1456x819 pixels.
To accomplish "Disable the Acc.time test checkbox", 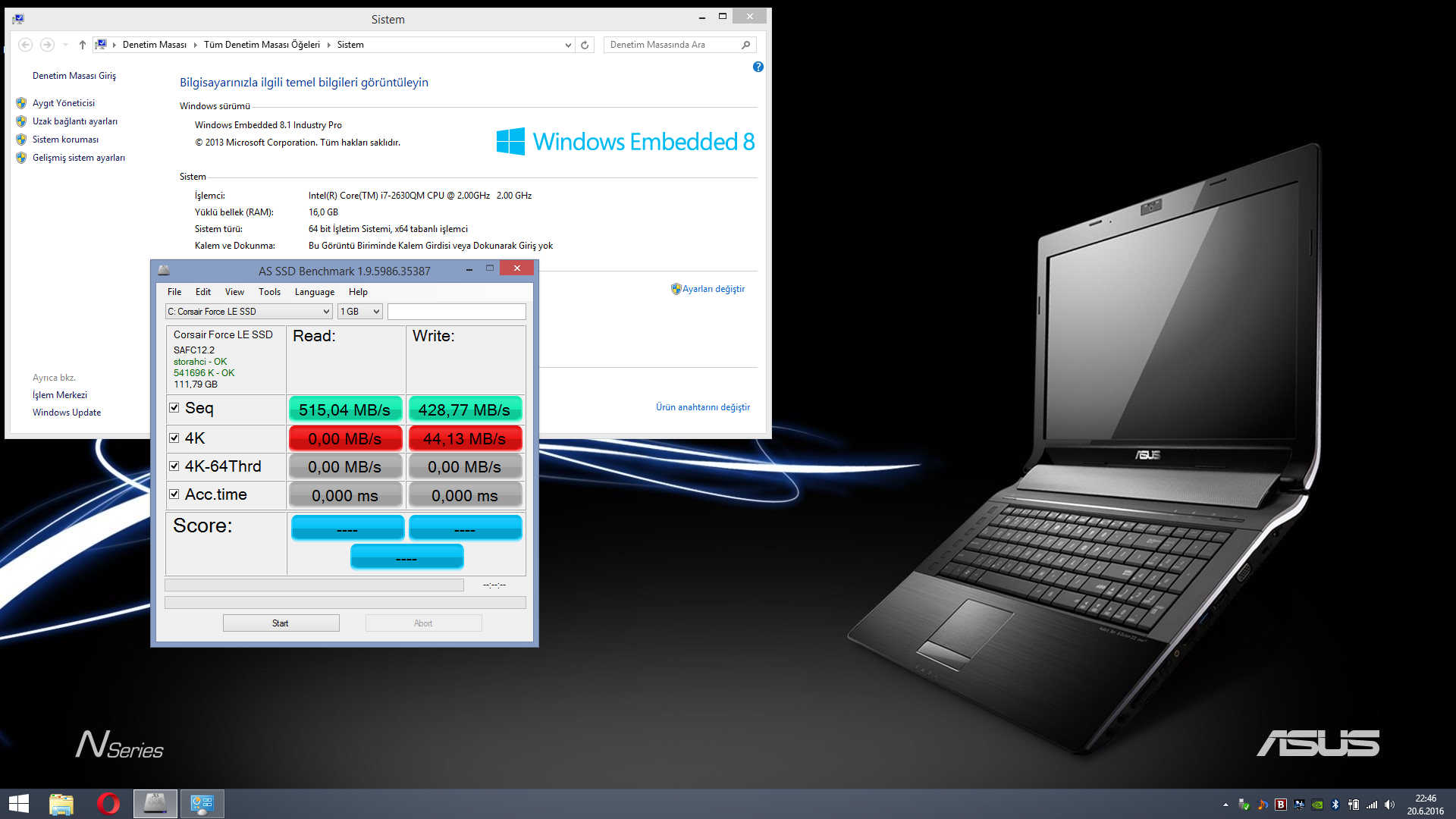I will 174,494.
